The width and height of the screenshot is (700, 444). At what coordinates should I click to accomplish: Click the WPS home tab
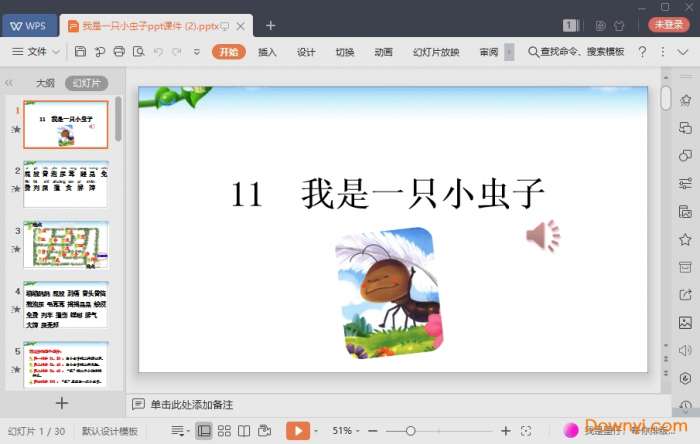[x=29, y=26]
